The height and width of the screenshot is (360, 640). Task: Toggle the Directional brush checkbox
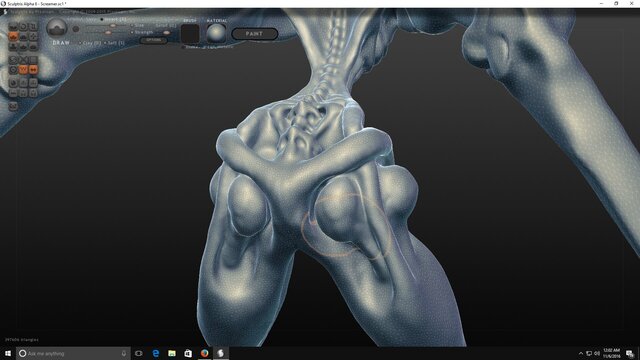(x=203, y=47)
